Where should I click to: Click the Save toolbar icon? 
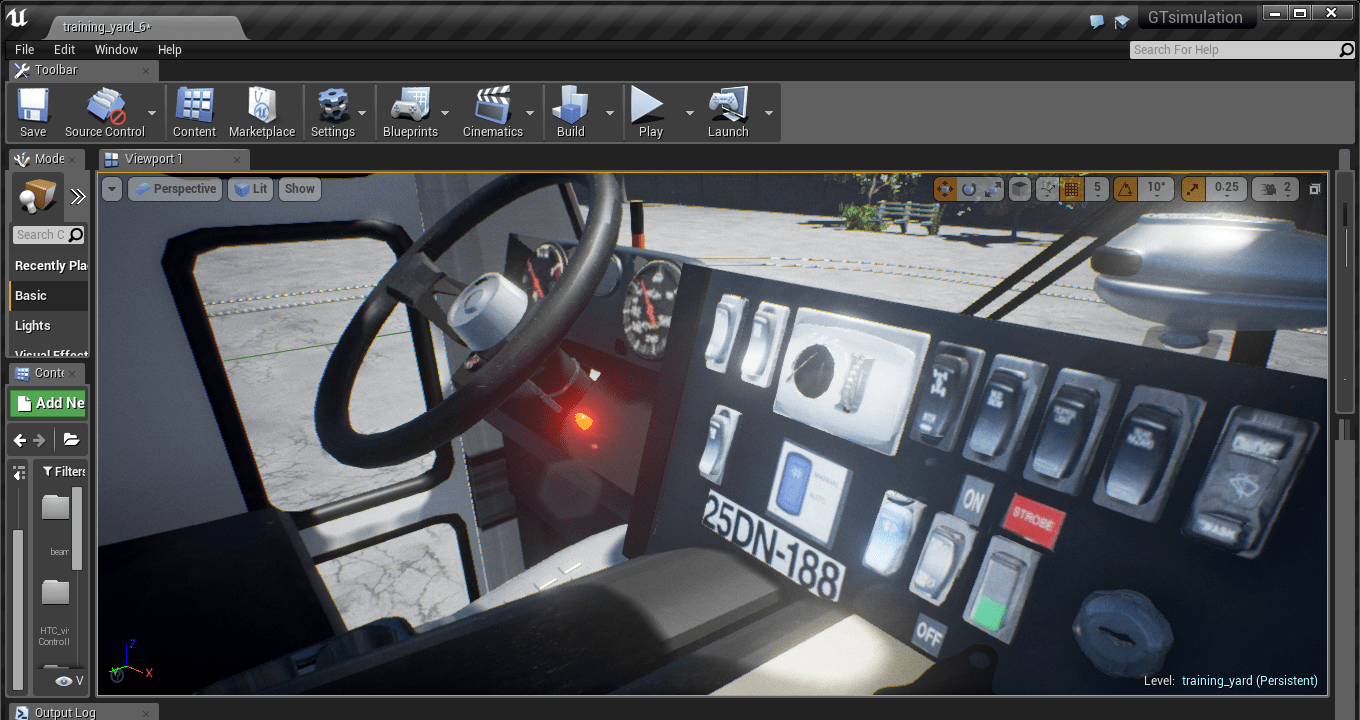33,112
